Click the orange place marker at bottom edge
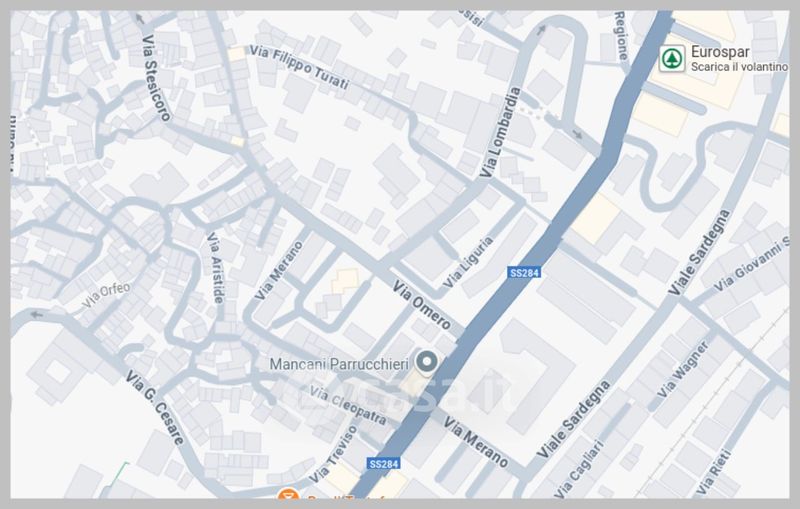 click(288, 493)
